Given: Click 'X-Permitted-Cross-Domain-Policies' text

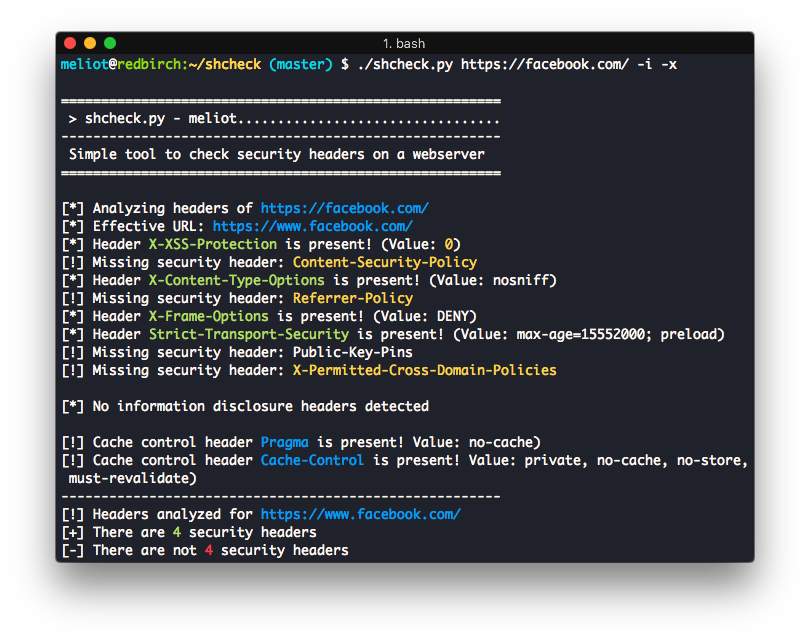Looking at the screenshot, I should coord(425,370).
